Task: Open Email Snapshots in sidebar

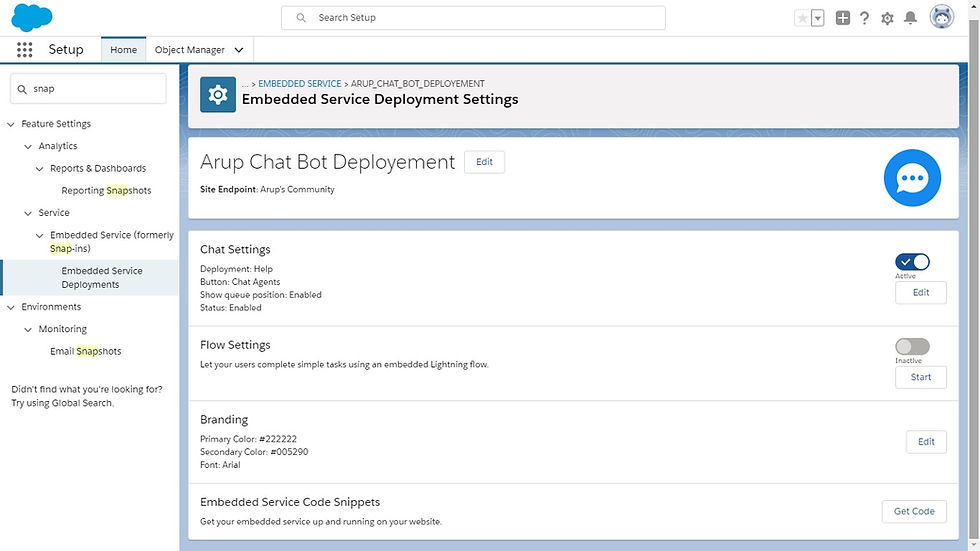Action: point(86,351)
